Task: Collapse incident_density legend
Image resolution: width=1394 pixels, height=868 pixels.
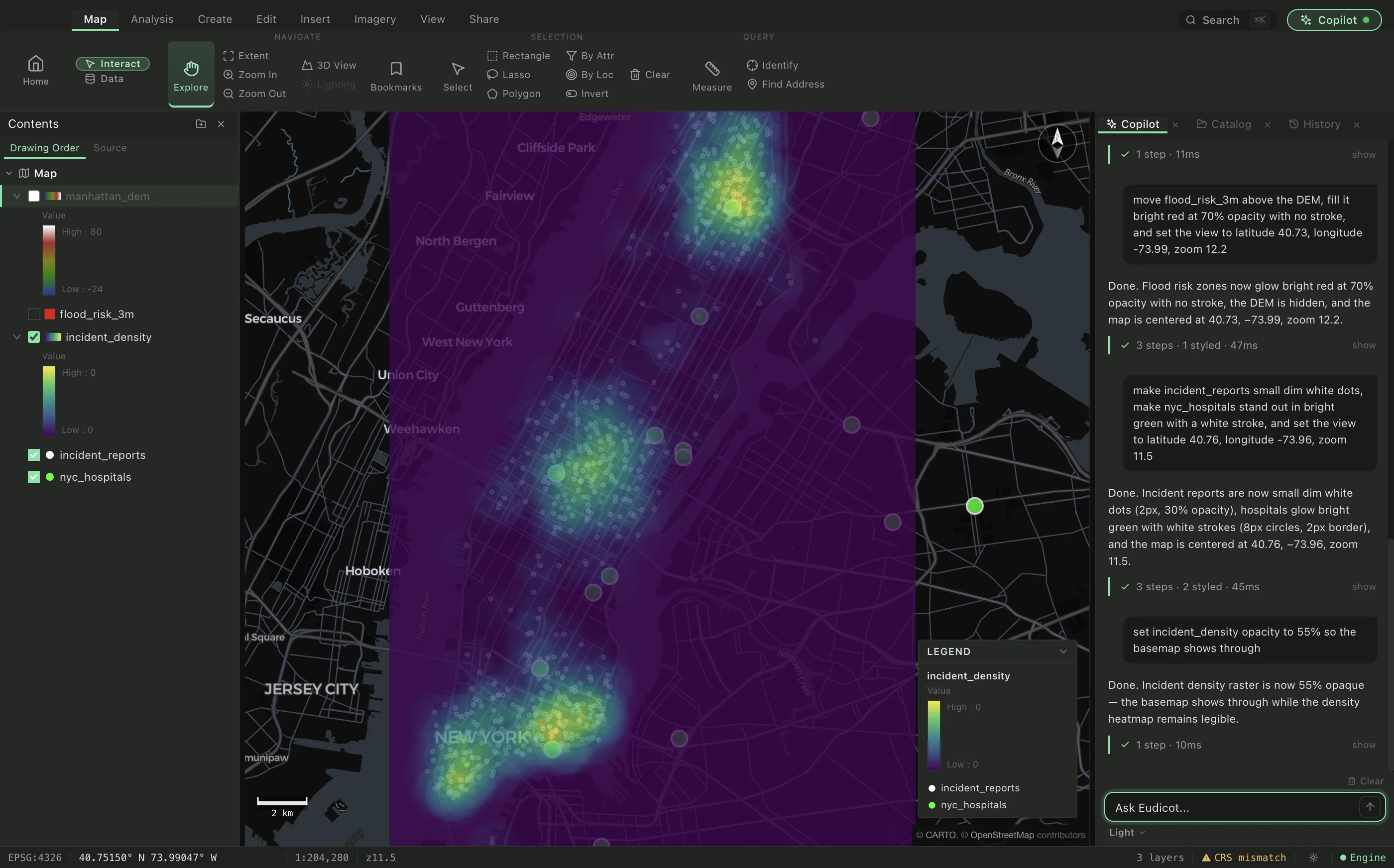Action: (17, 337)
